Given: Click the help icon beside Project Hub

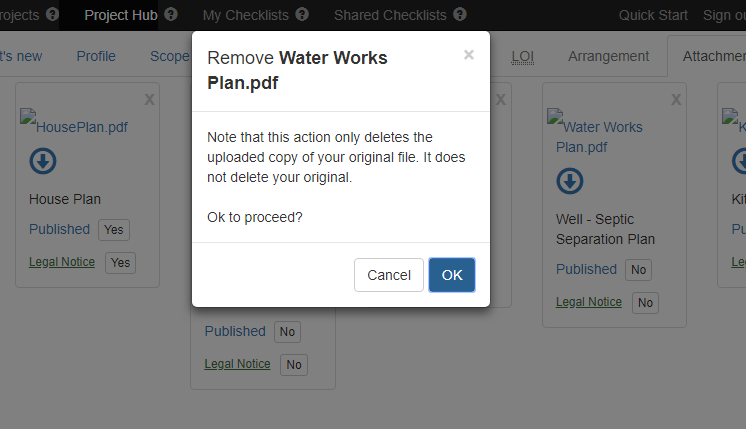Looking at the screenshot, I should coord(171,14).
